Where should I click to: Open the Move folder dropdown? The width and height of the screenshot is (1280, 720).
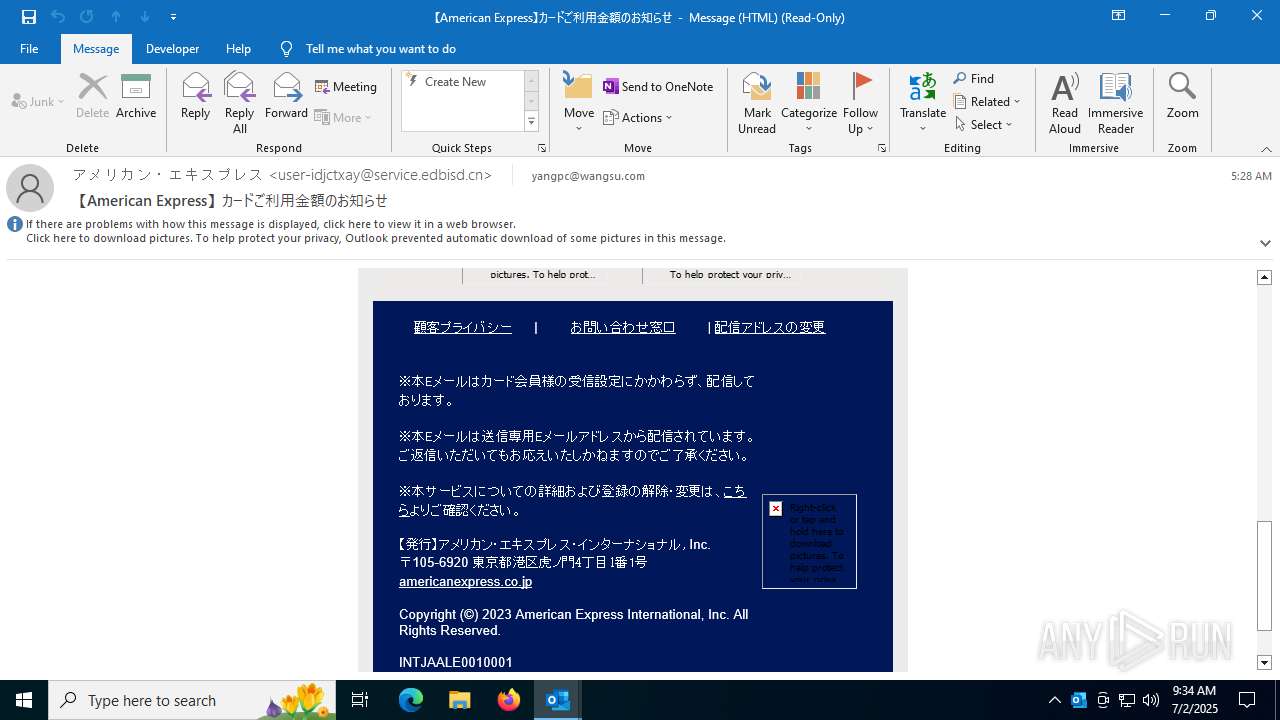pyautogui.click(x=579, y=102)
